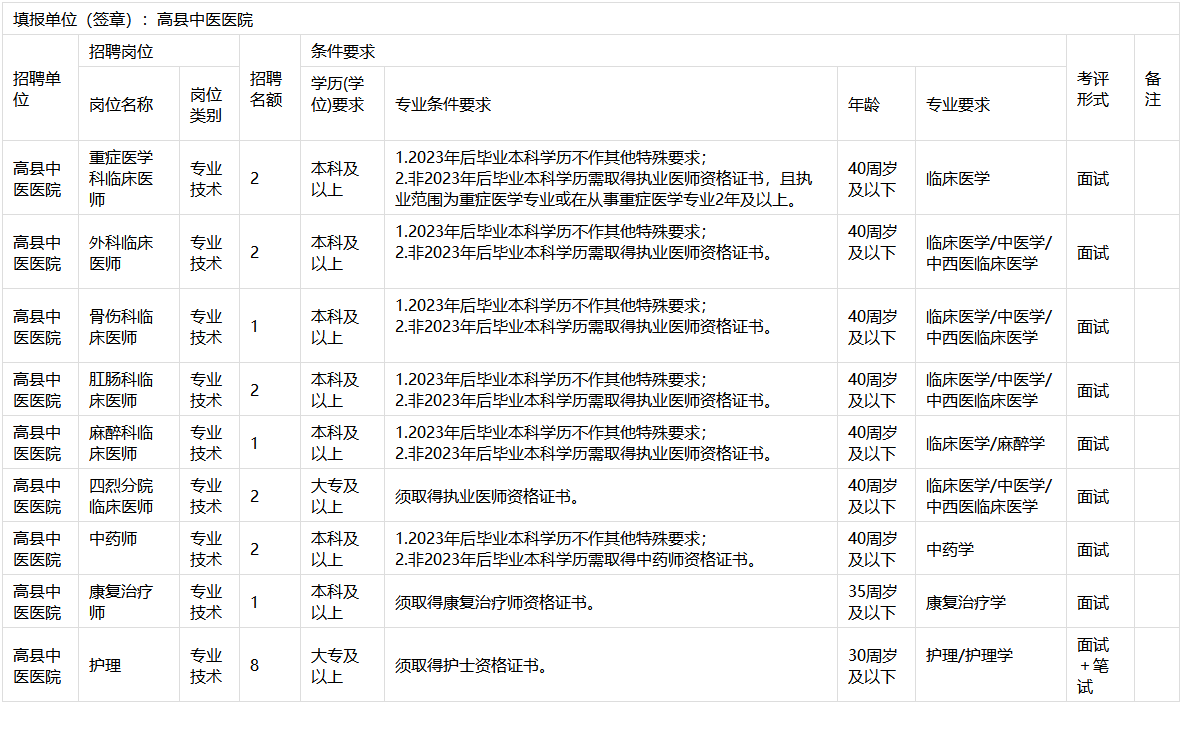Click the 四烈分院临床医师 position cell

point(122,496)
